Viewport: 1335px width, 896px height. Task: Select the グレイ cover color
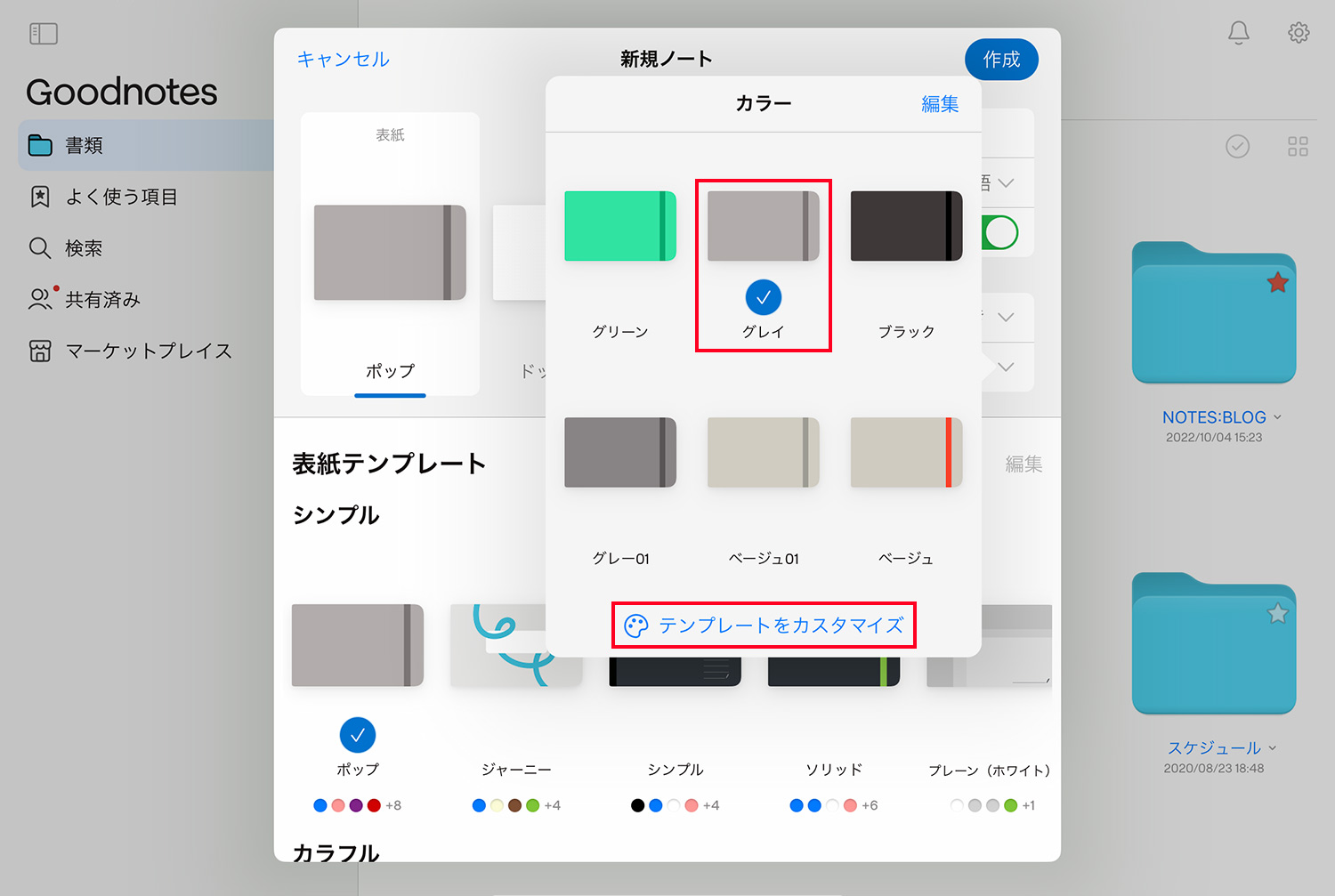point(763,226)
